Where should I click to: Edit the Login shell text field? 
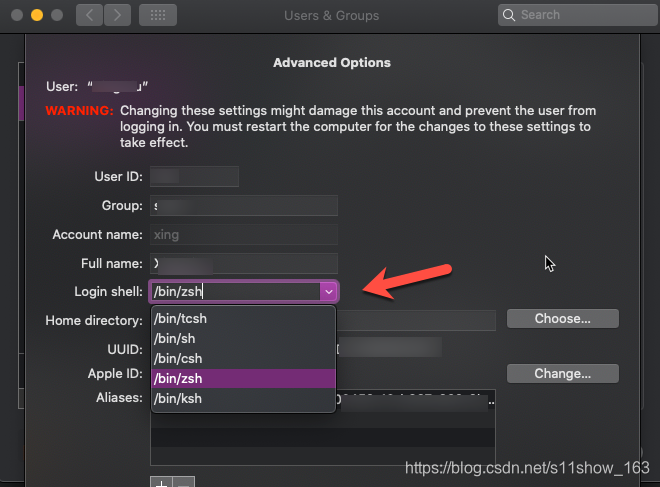tap(235, 292)
